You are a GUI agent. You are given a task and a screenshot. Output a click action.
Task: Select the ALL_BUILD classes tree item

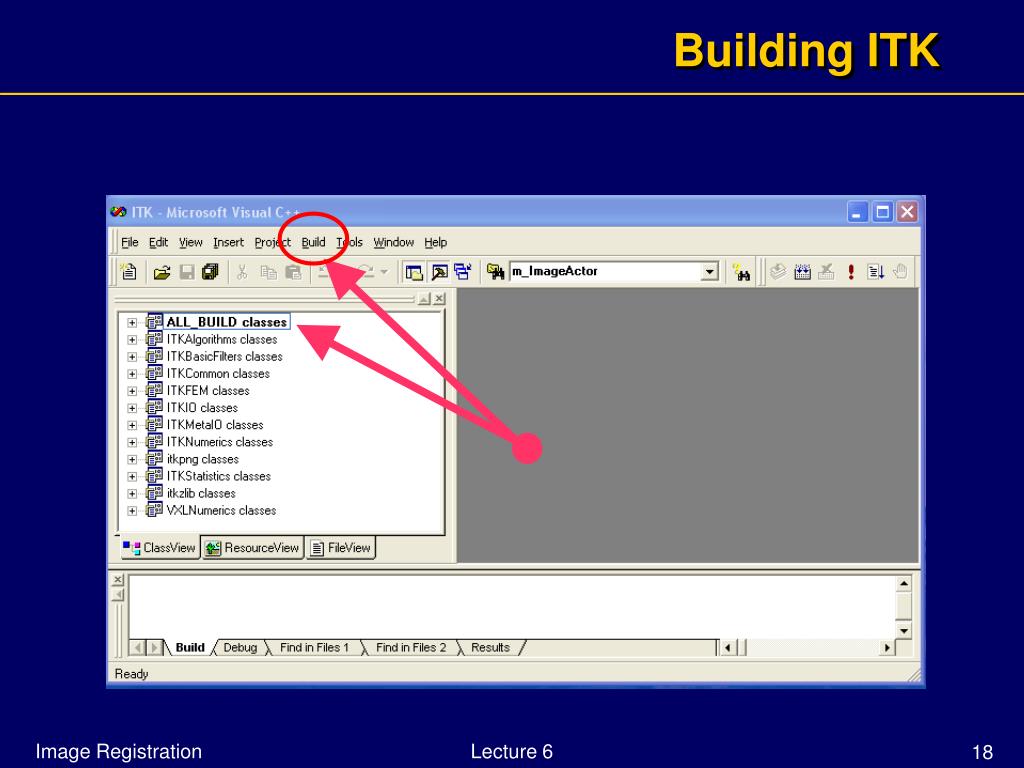pos(227,322)
